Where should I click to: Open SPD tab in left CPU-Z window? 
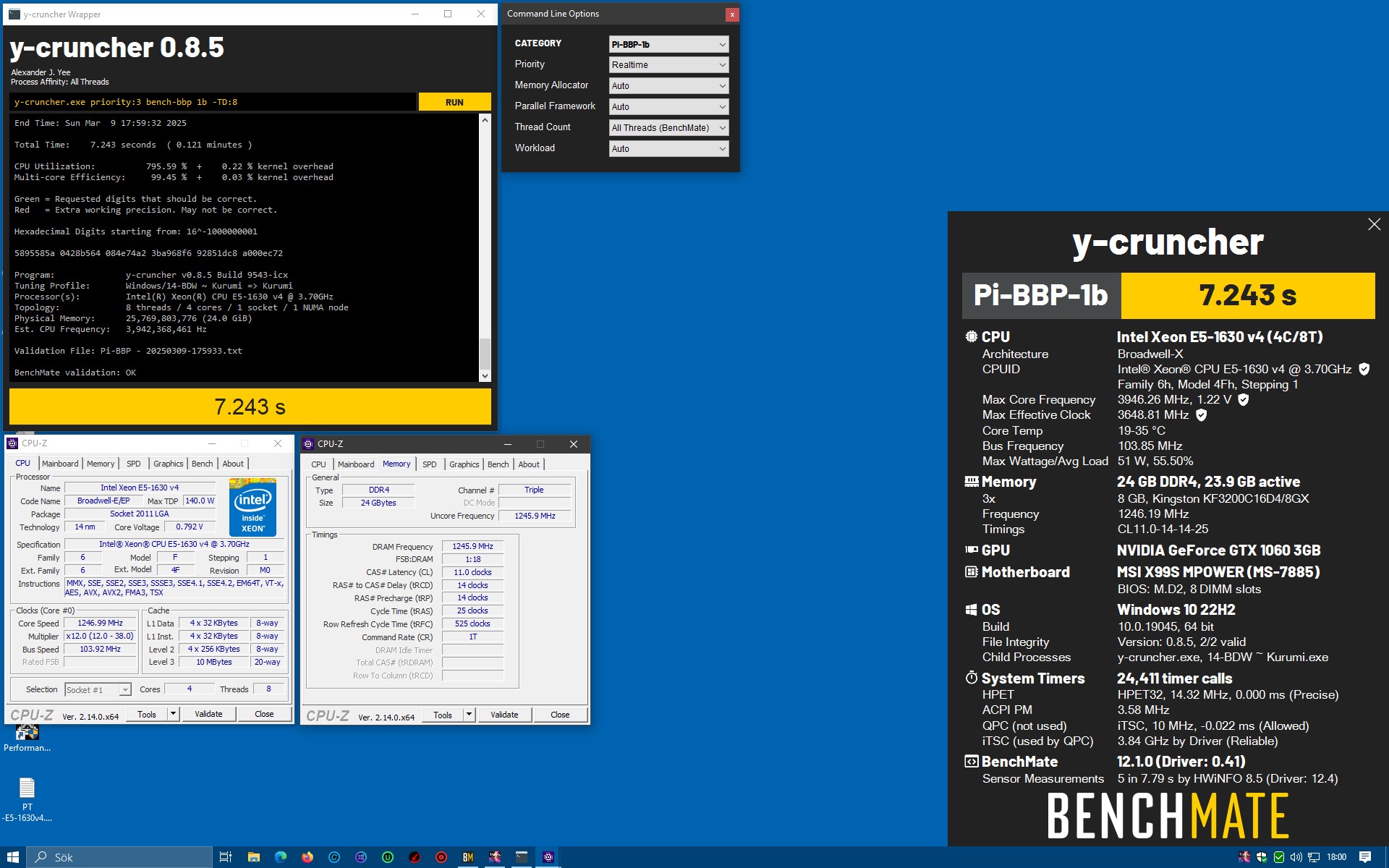click(x=134, y=464)
